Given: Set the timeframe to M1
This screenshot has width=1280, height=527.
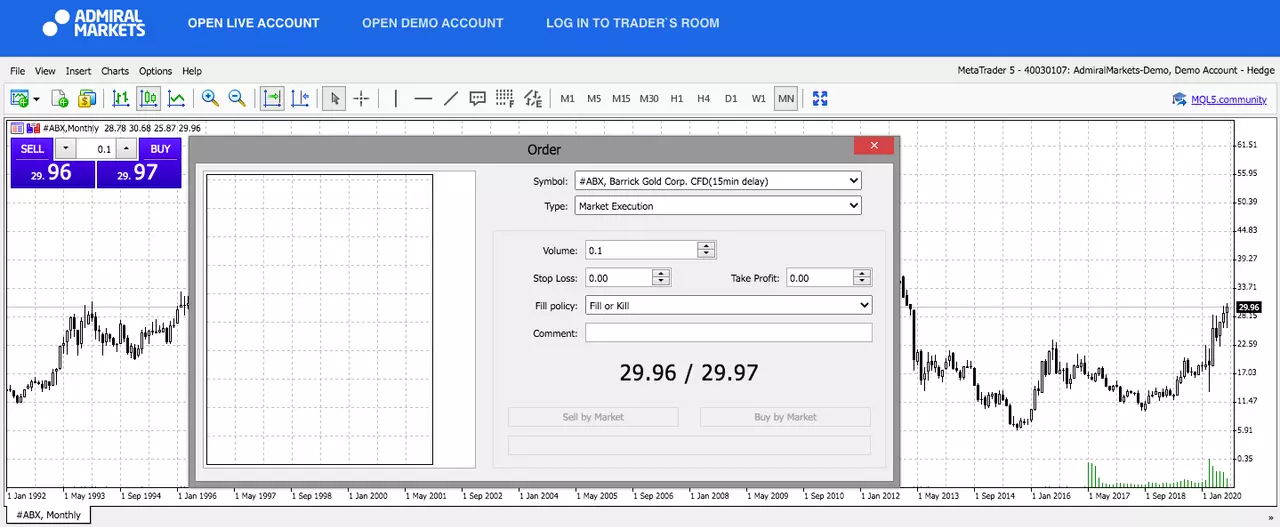Looking at the screenshot, I should tap(568, 99).
